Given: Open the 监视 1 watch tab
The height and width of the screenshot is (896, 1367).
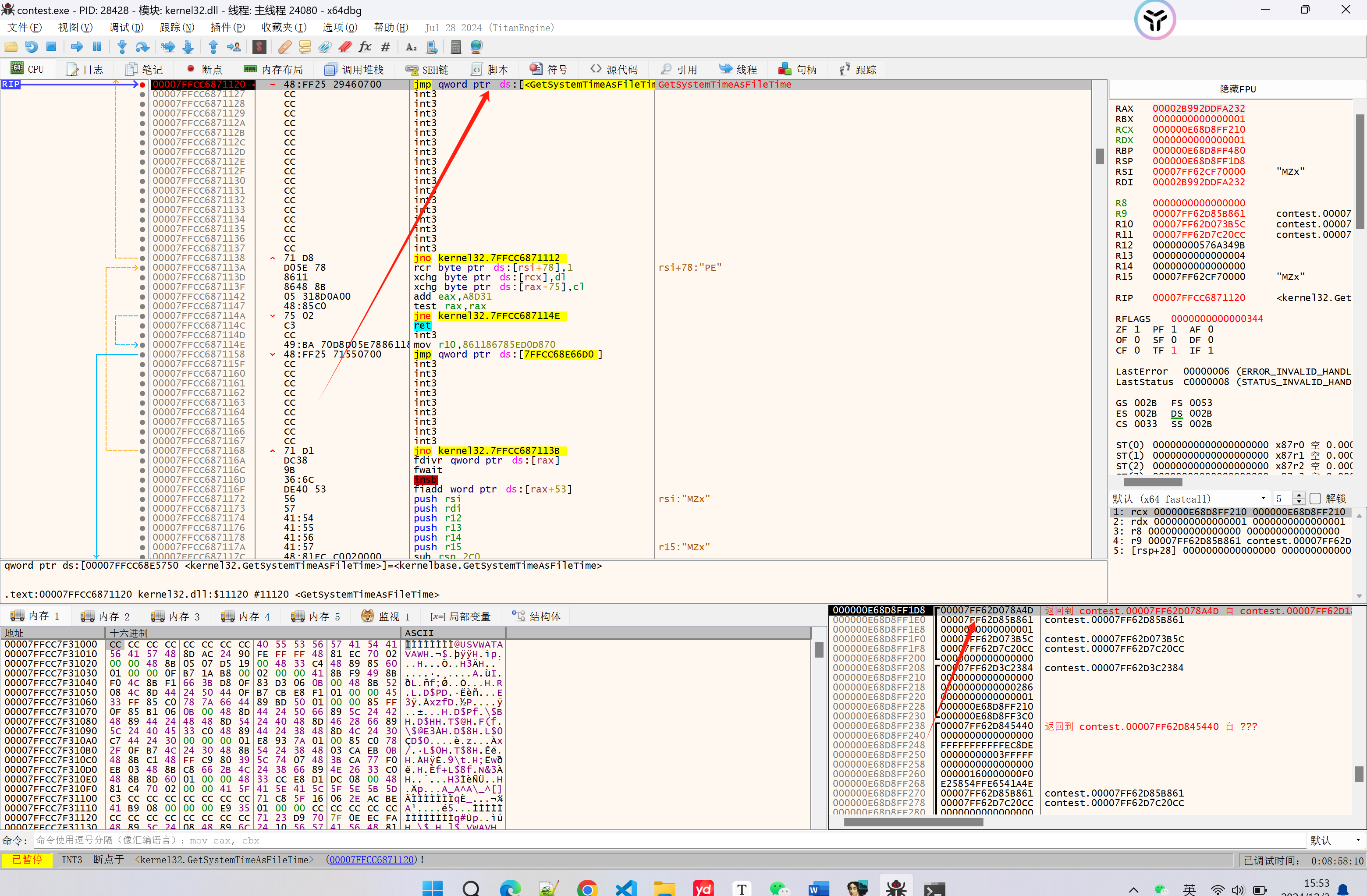Looking at the screenshot, I should [386, 616].
